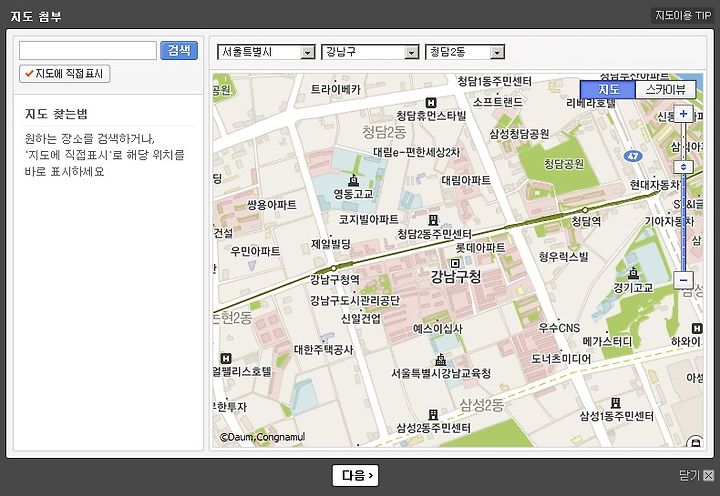720x496 pixels.
Task: Click the 청담2동주민센터 building icon
Action: tap(433, 220)
